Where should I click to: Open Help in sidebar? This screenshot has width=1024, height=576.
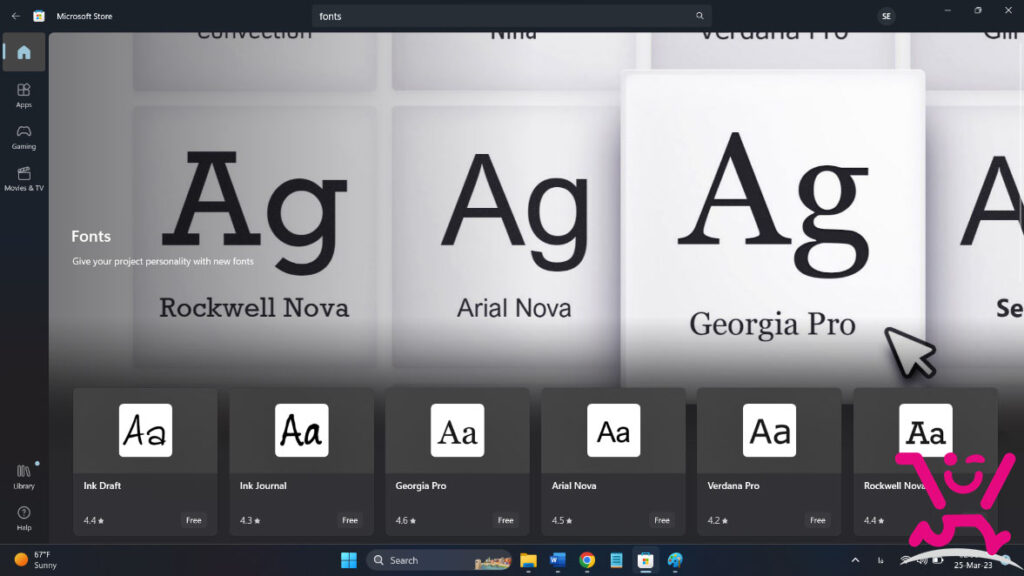(24, 519)
